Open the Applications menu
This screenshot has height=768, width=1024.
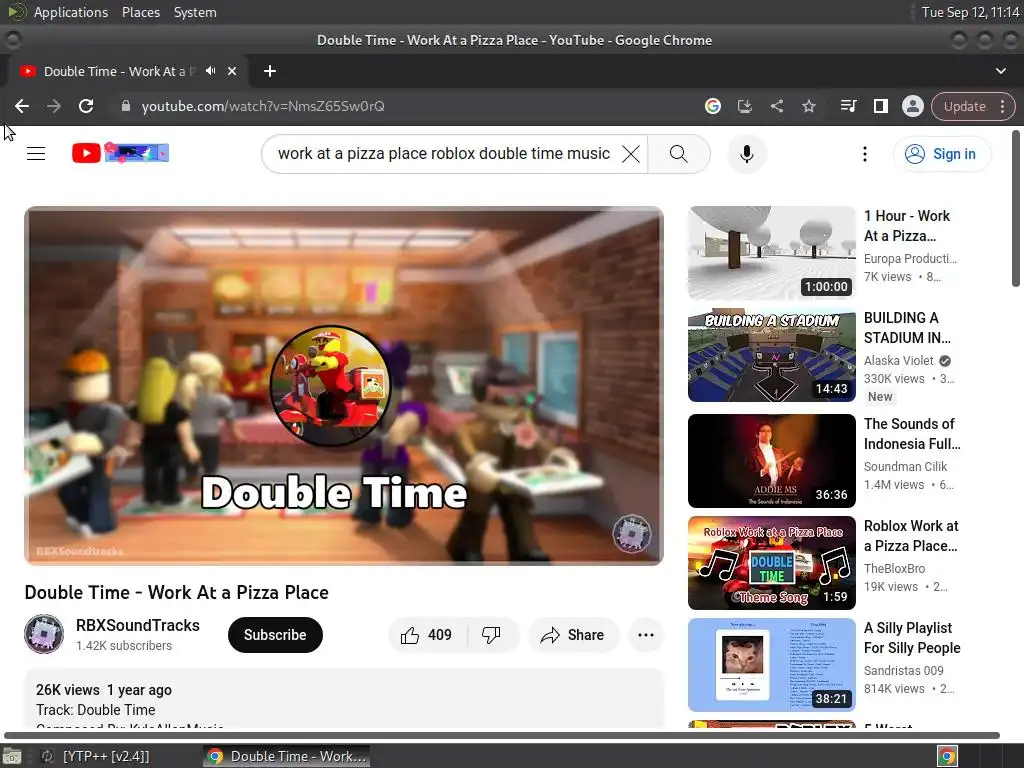pos(71,12)
